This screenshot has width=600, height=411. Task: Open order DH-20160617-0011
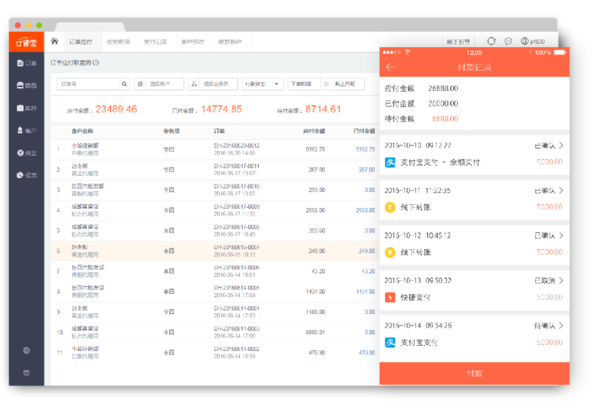click(x=236, y=166)
